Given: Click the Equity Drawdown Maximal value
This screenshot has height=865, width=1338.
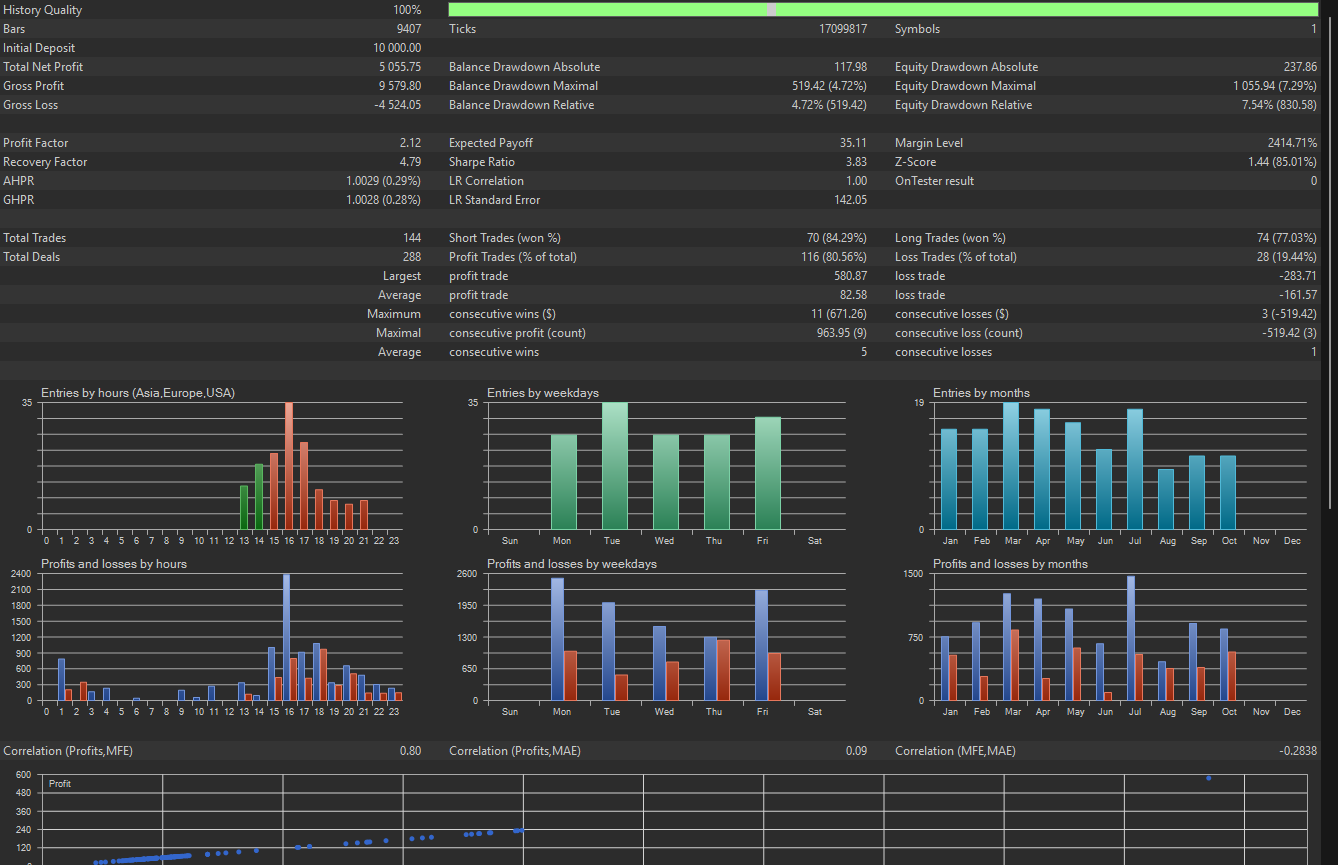Looking at the screenshot, I should [1274, 86].
